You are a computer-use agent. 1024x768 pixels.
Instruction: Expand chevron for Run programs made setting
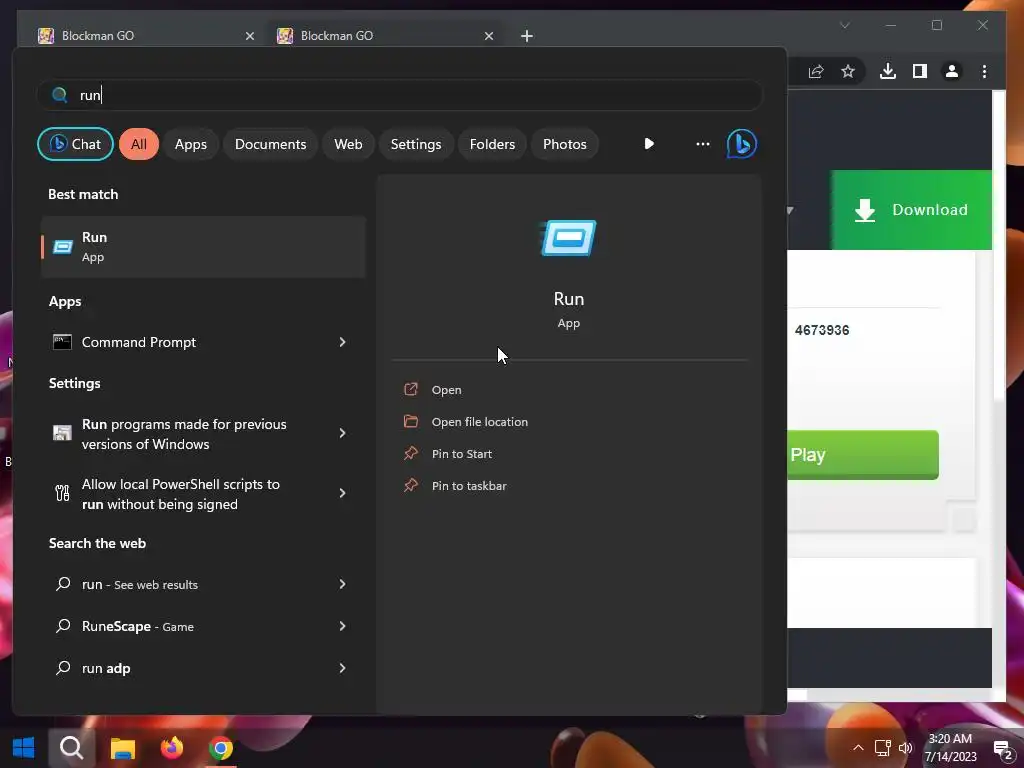342,433
